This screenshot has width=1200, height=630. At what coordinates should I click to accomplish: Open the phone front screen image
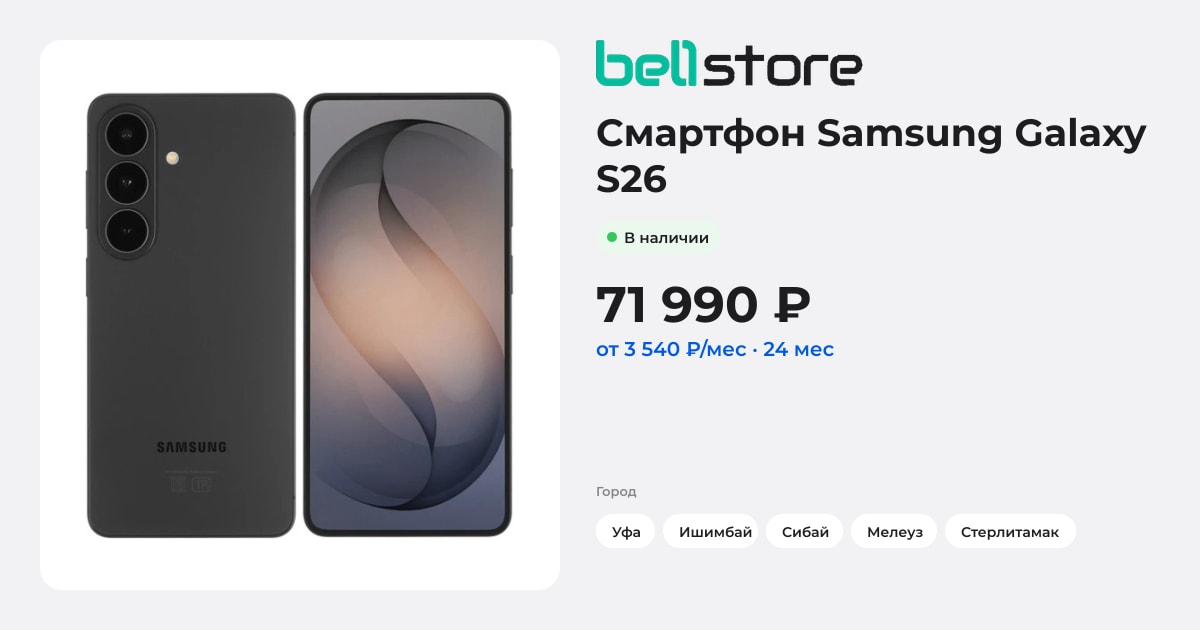[407, 315]
